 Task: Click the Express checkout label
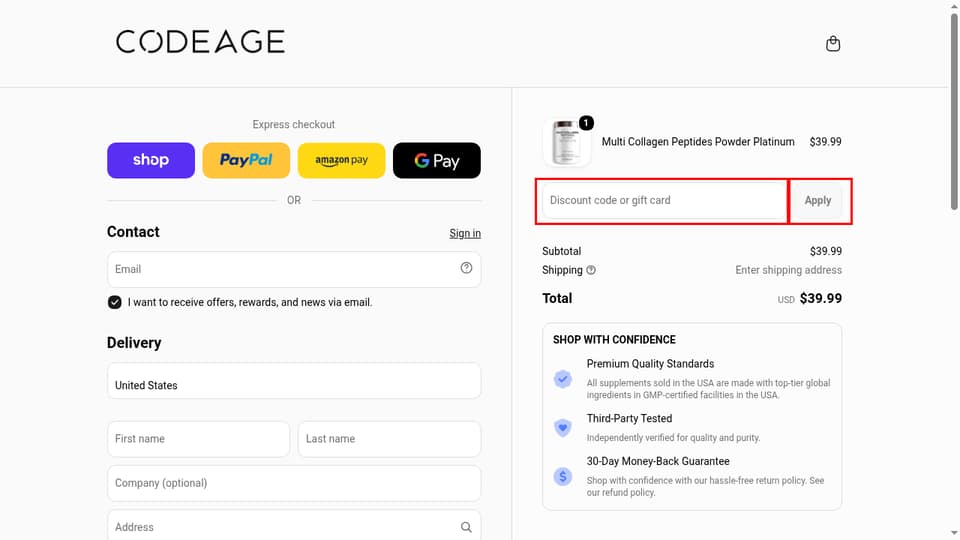pos(294,124)
